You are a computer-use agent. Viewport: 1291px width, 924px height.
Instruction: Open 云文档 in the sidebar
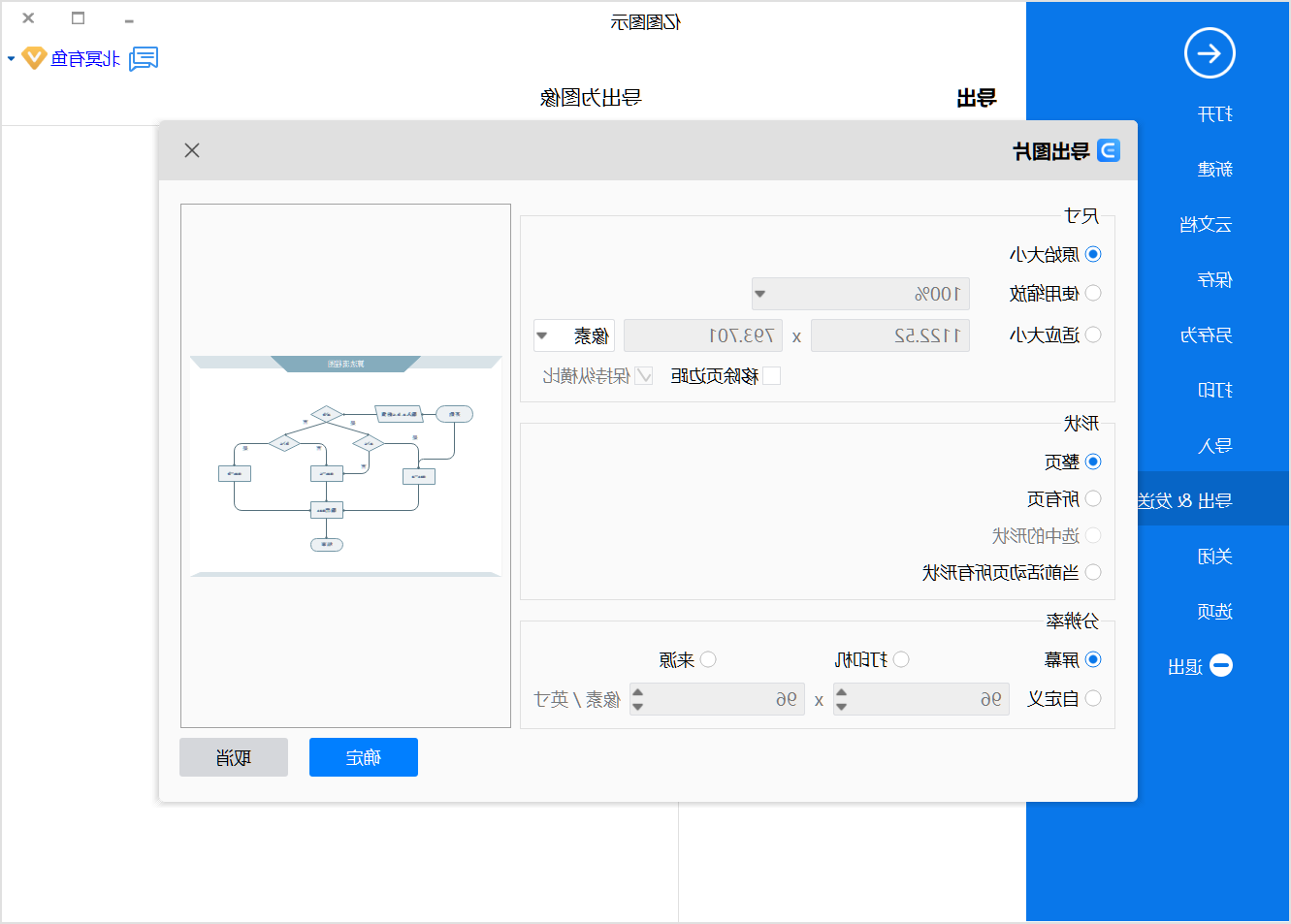(1206, 225)
